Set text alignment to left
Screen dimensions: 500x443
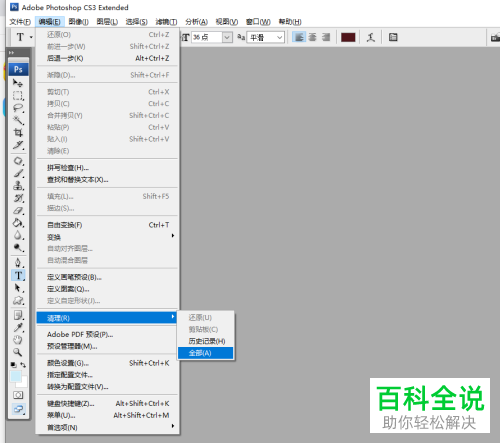(x=299, y=37)
